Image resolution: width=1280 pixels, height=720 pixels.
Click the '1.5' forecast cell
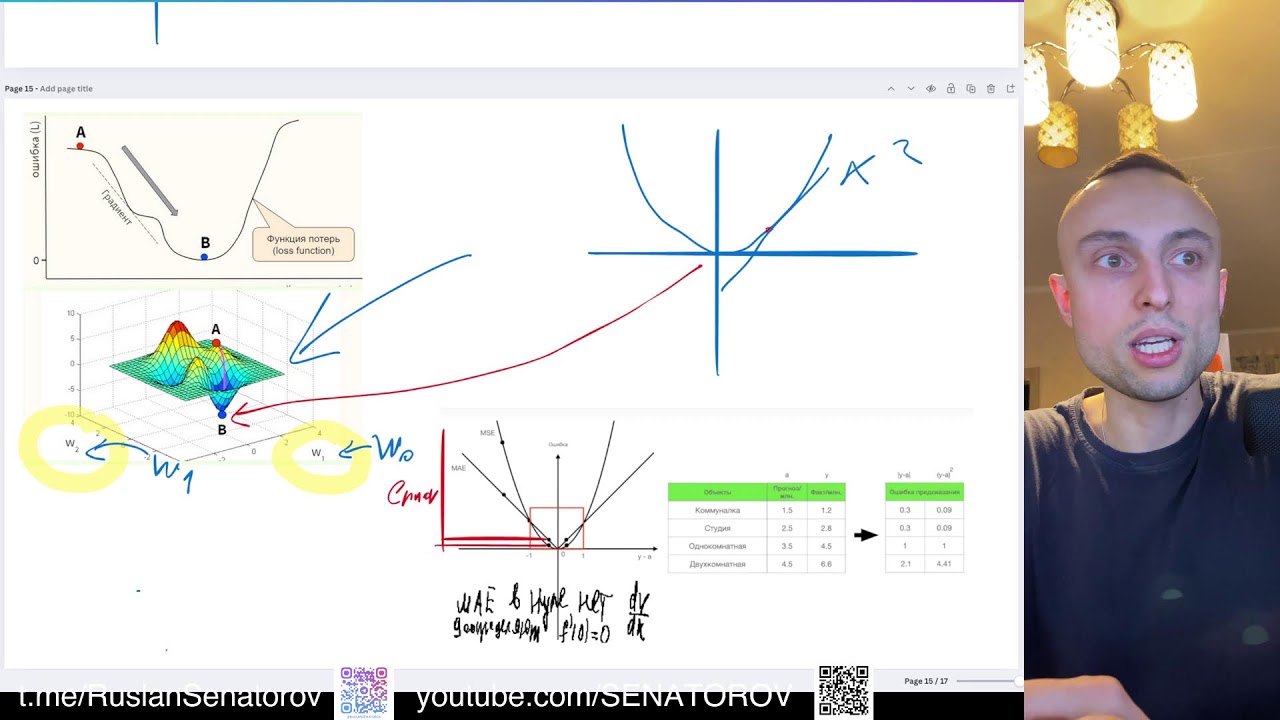(x=786, y=510)
